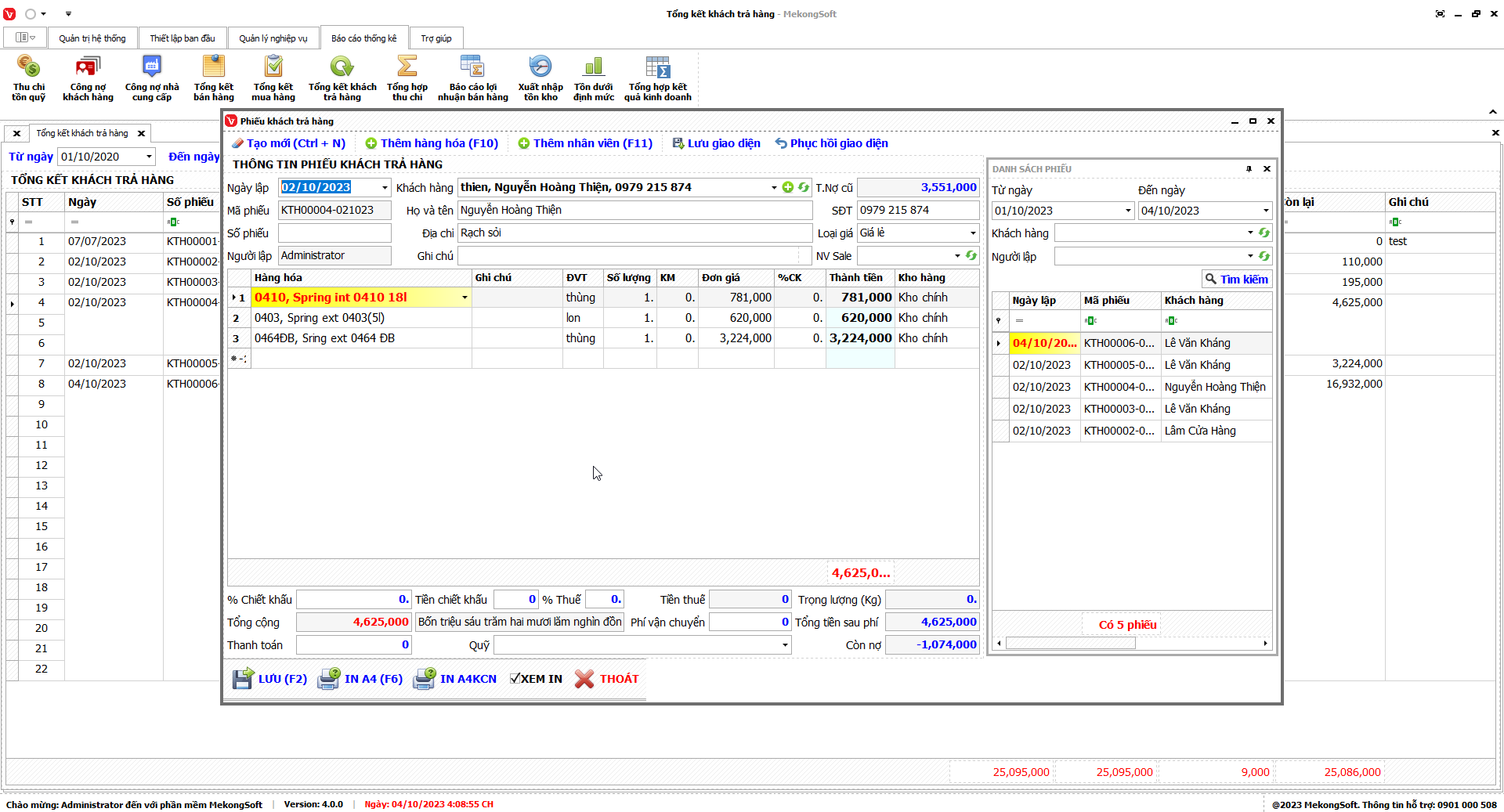Open Thu chi tồn quỹ report icon
Image resolution: width=1504 pixels, height=812 pixels.
coord(28,78)
